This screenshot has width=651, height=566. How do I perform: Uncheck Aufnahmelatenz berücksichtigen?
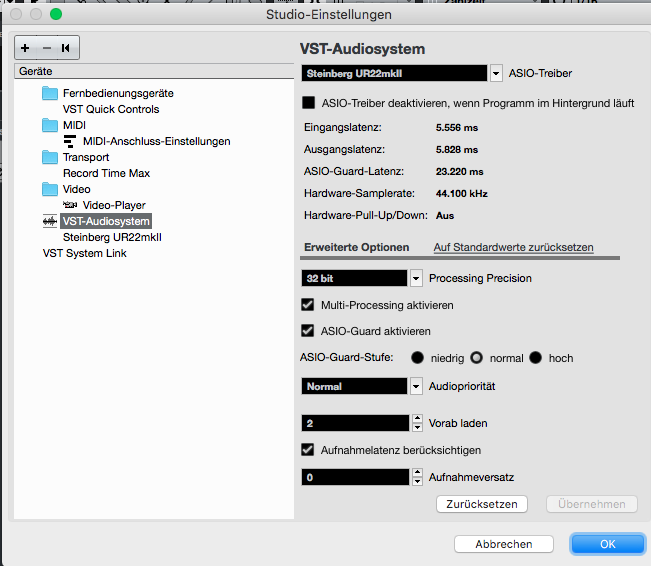coord(308,450)
